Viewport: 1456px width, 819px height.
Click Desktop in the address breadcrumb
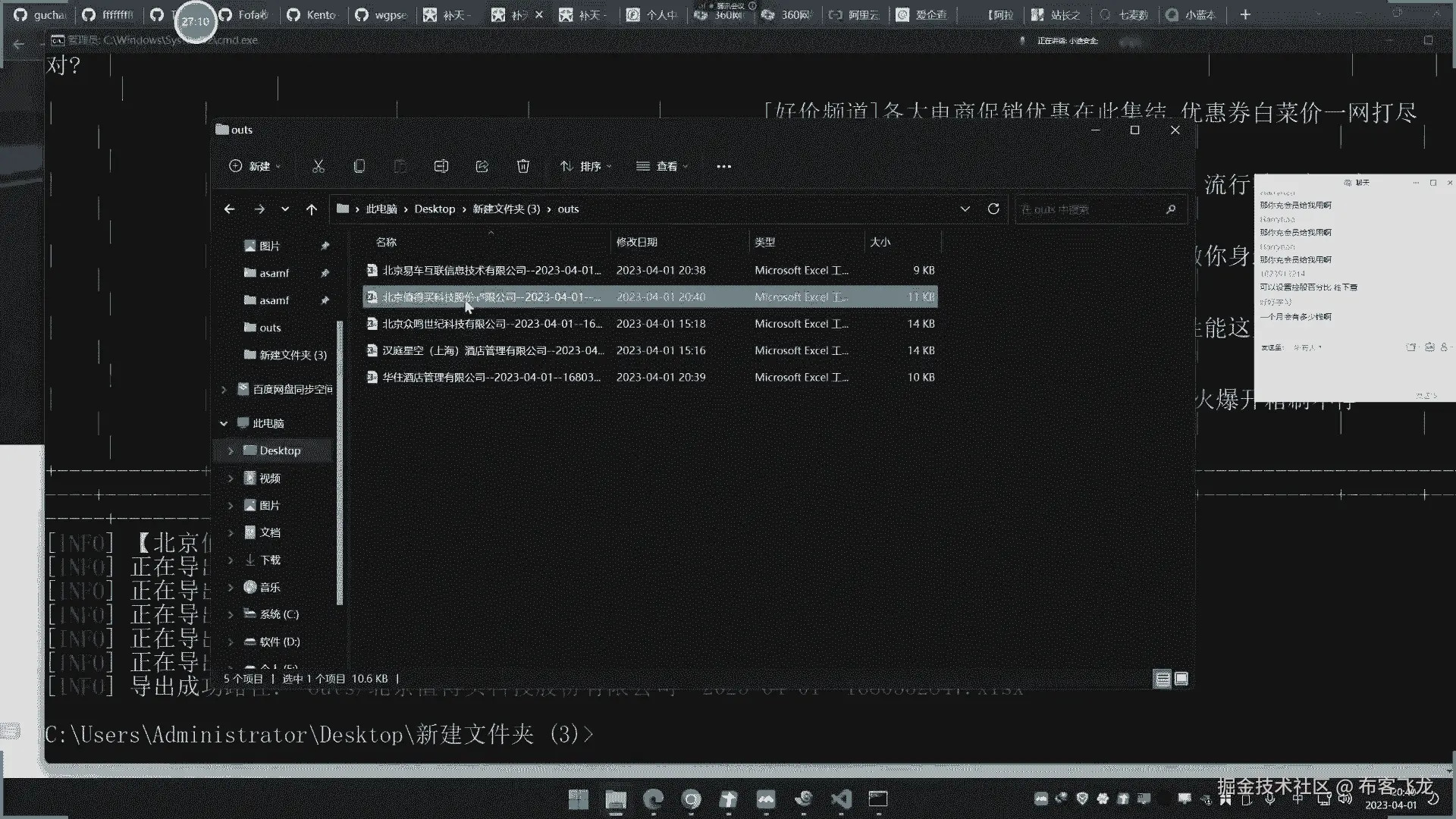pos(435,209)
